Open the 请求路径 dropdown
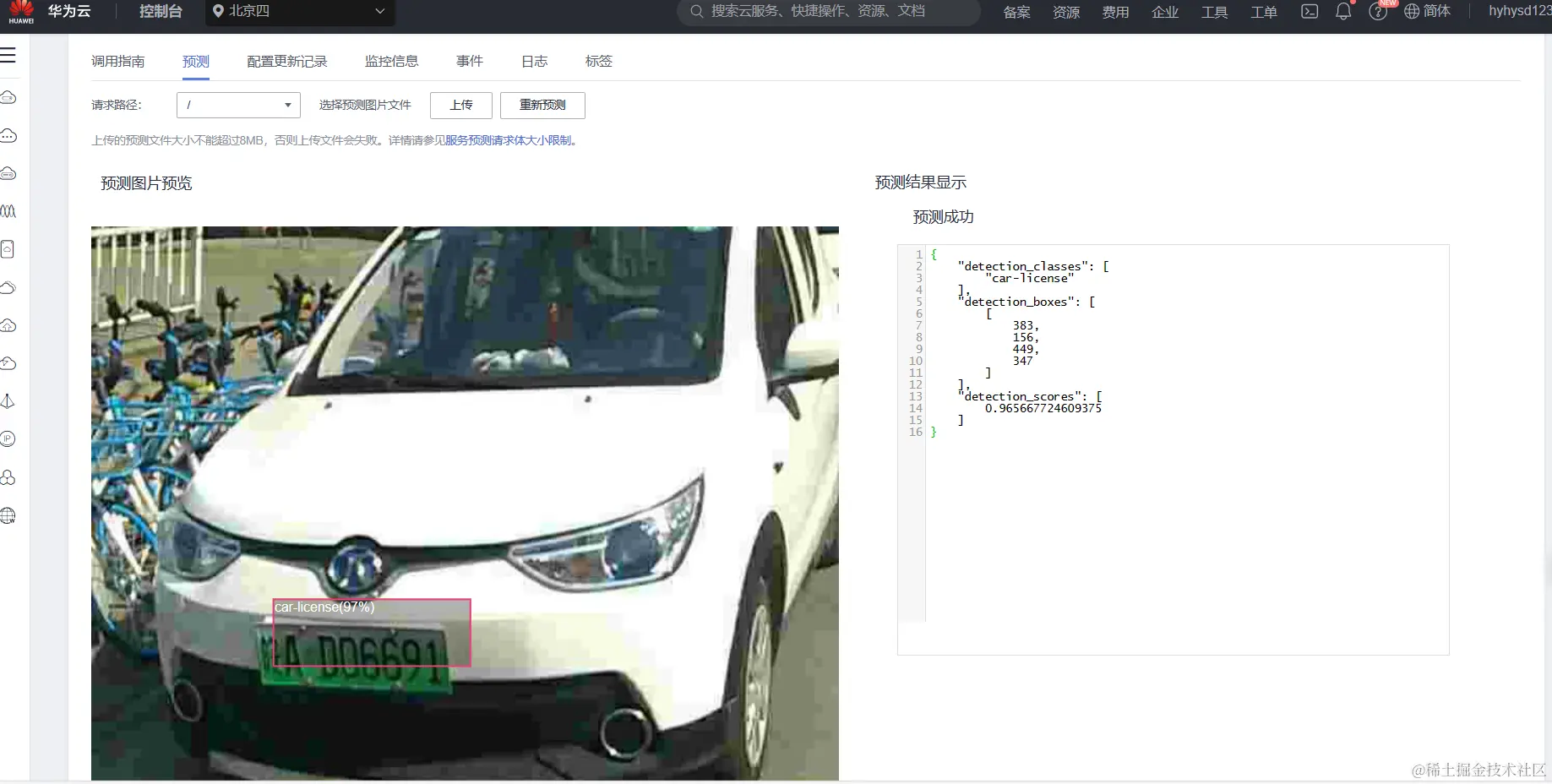Screen dimensions: 1552x784 238,105
